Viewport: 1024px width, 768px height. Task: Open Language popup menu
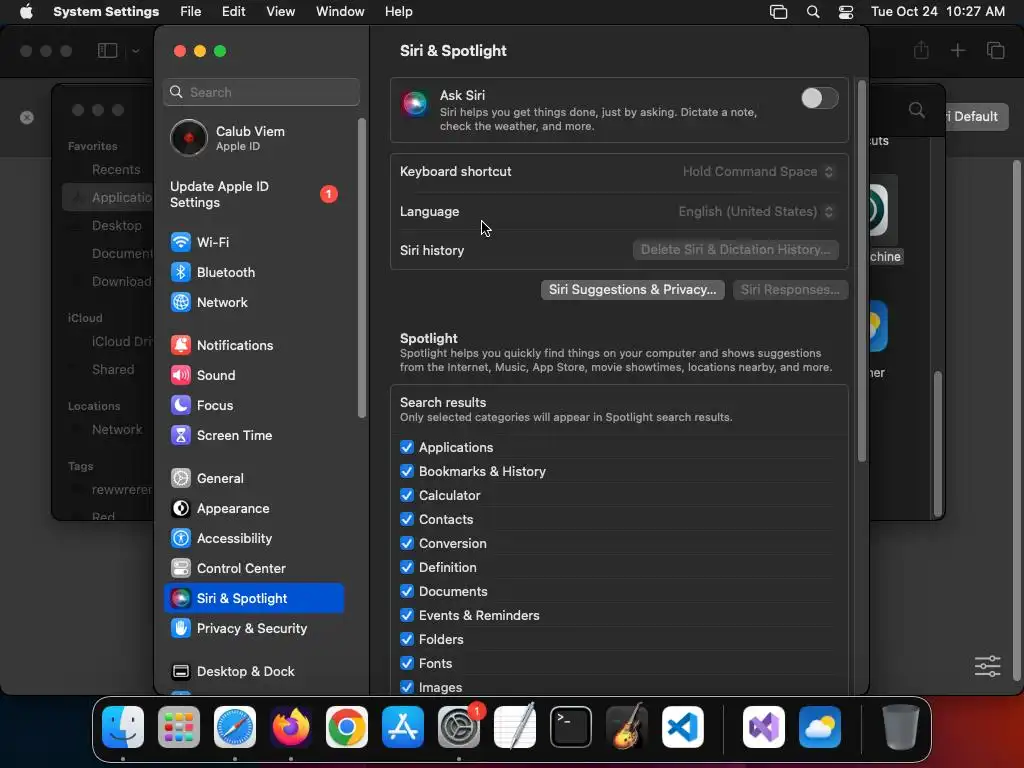tap(756, 212)
